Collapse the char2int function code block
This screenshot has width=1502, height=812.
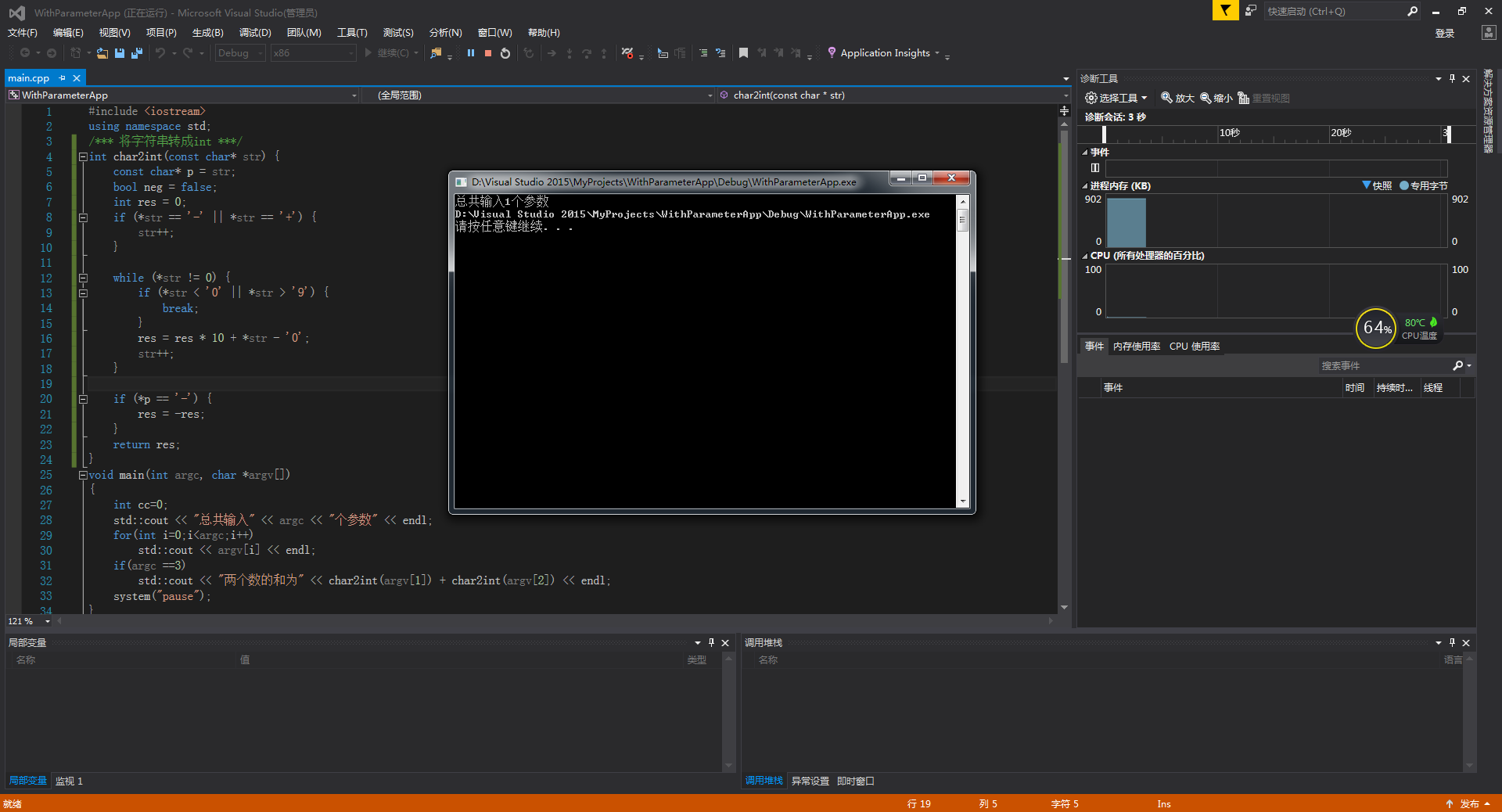coord(83,156)
